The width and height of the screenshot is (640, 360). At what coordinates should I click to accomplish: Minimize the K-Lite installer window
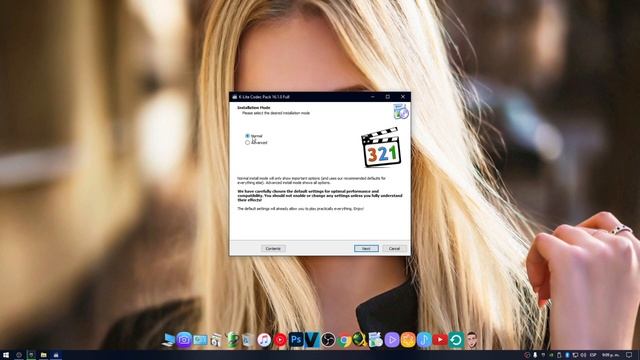pyautogui.click(x=373, y=97)
